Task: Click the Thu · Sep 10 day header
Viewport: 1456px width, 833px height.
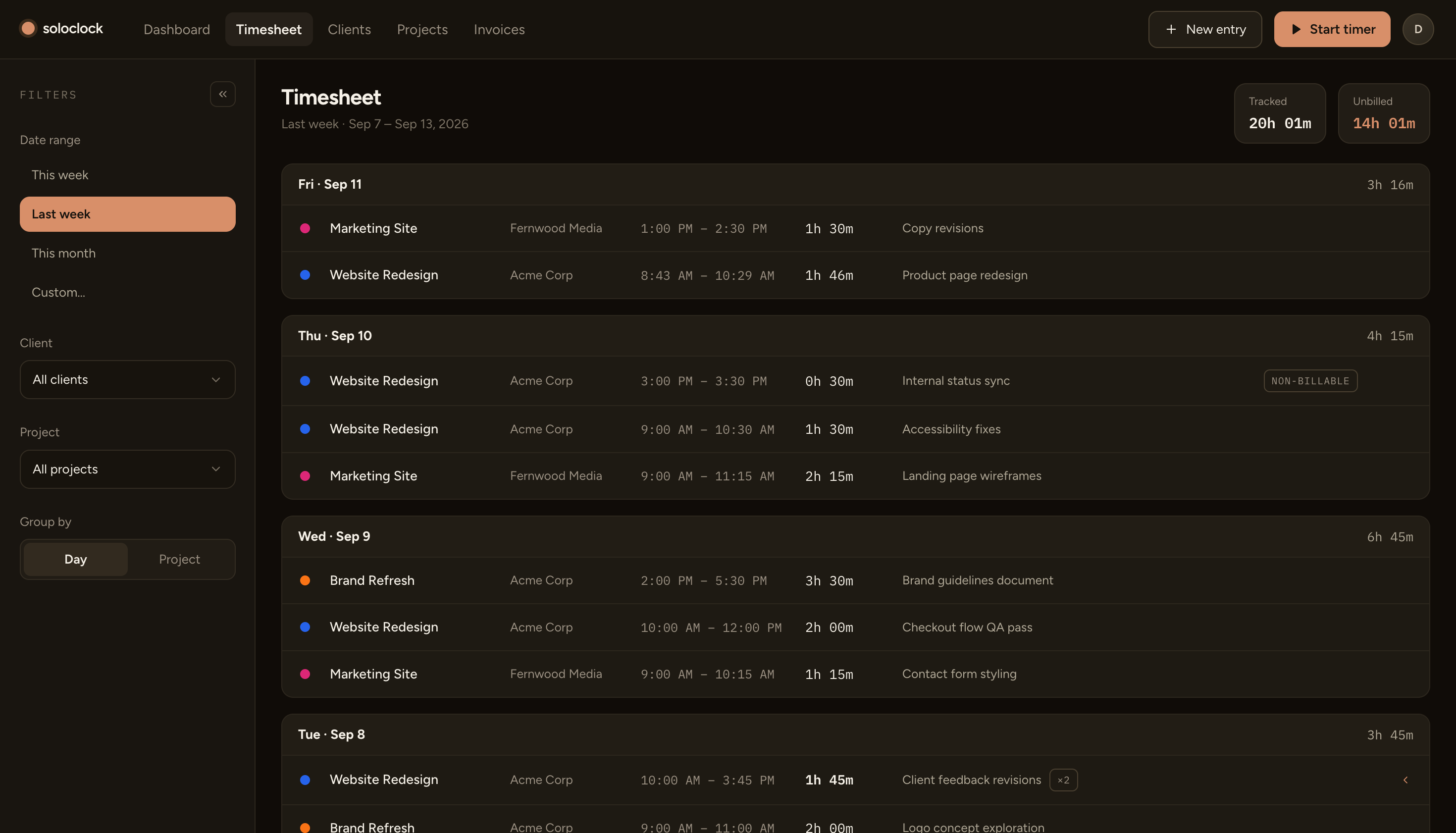Action: (855, 336)
